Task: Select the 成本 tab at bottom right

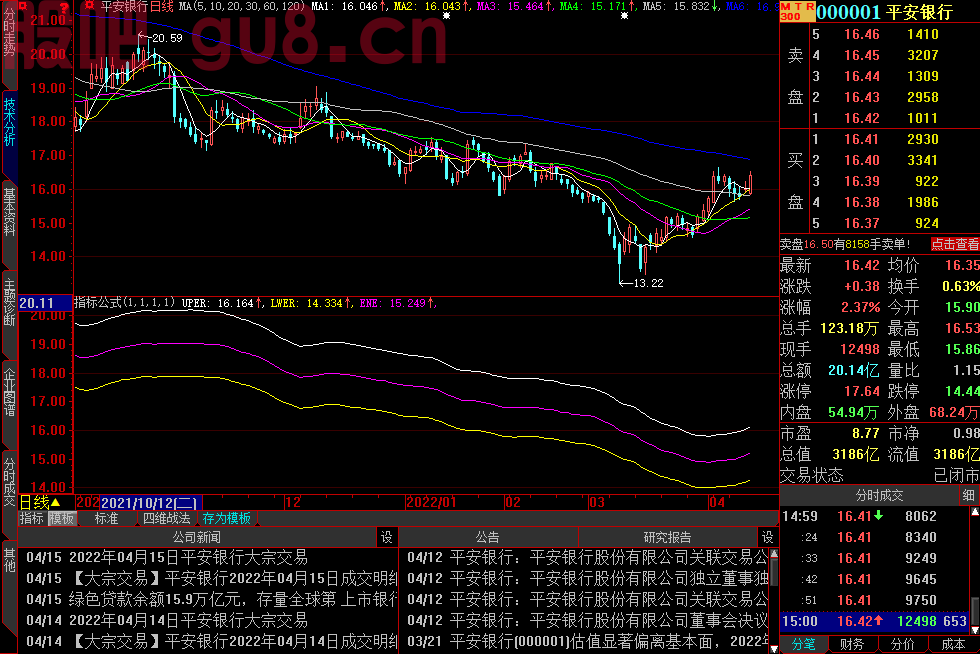Action: coord(953,644)
